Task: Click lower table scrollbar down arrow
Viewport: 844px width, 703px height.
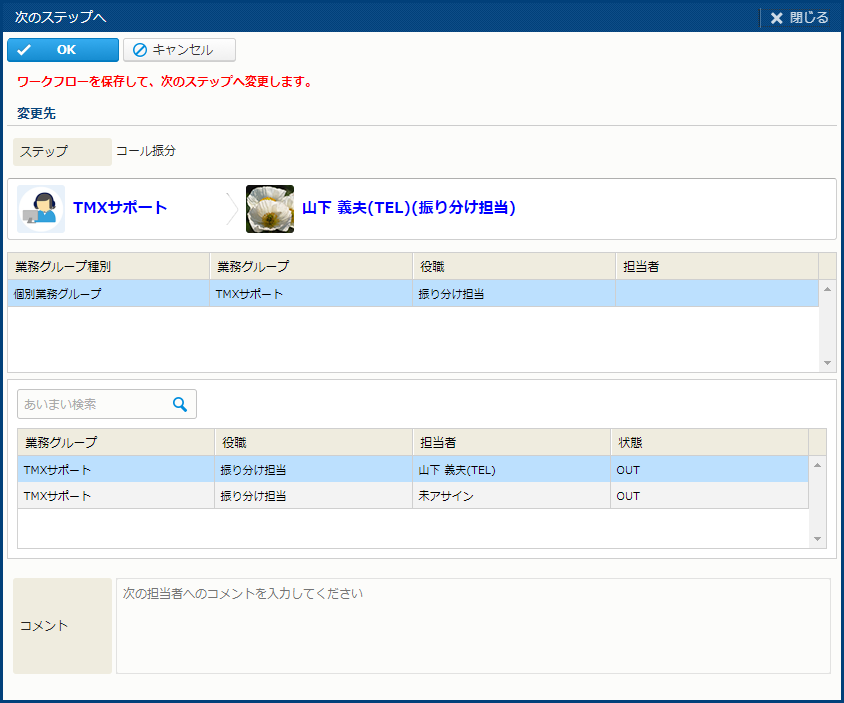Action: [818, 539]
